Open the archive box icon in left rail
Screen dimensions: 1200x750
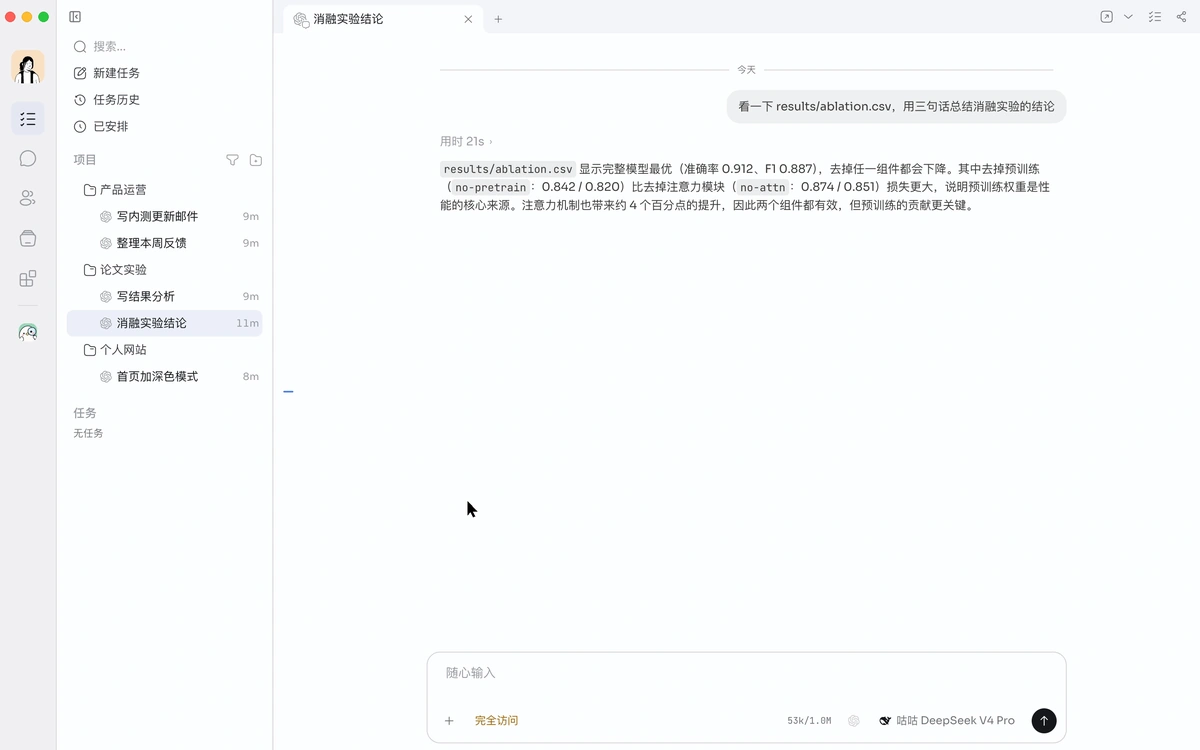click(28, 238)
